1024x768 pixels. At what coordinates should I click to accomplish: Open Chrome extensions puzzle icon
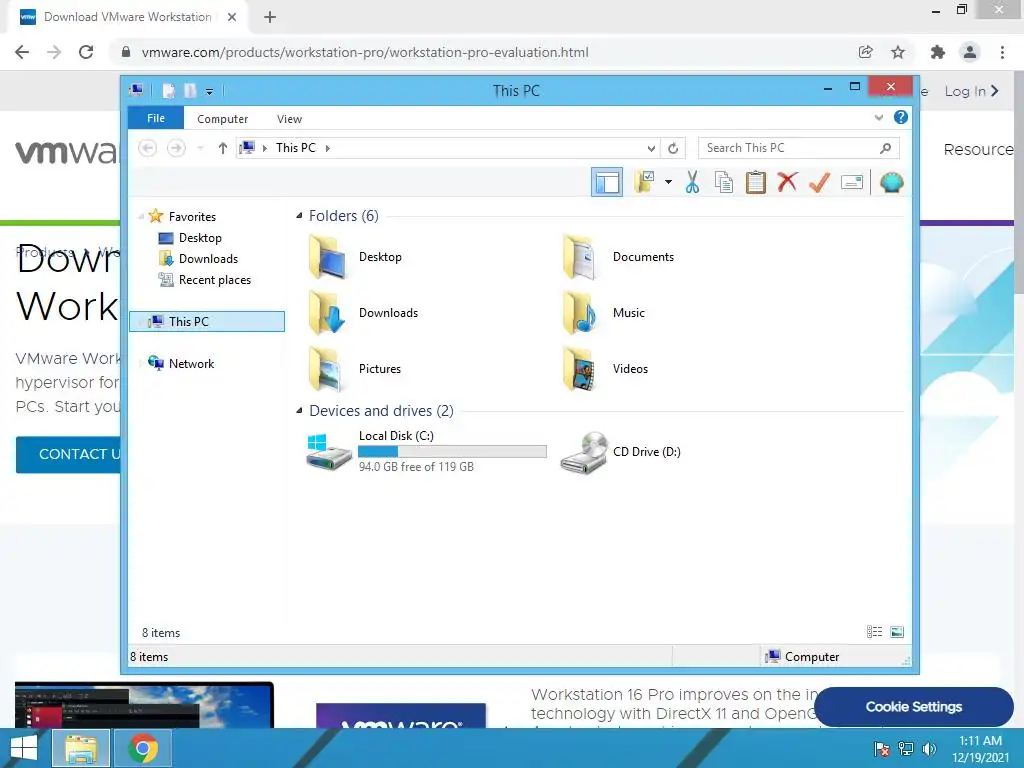point(938,52)
